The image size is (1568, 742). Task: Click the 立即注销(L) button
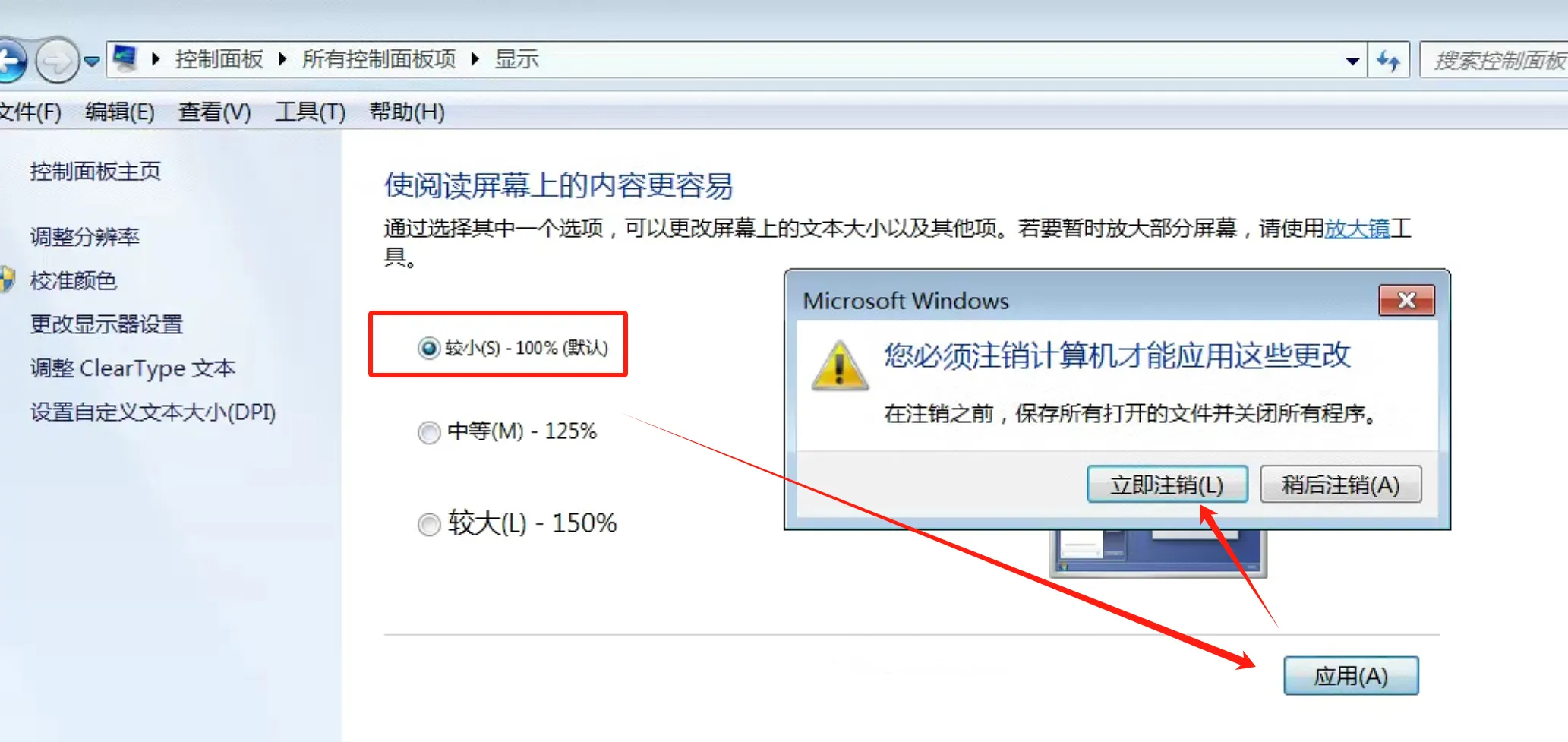1167,484
